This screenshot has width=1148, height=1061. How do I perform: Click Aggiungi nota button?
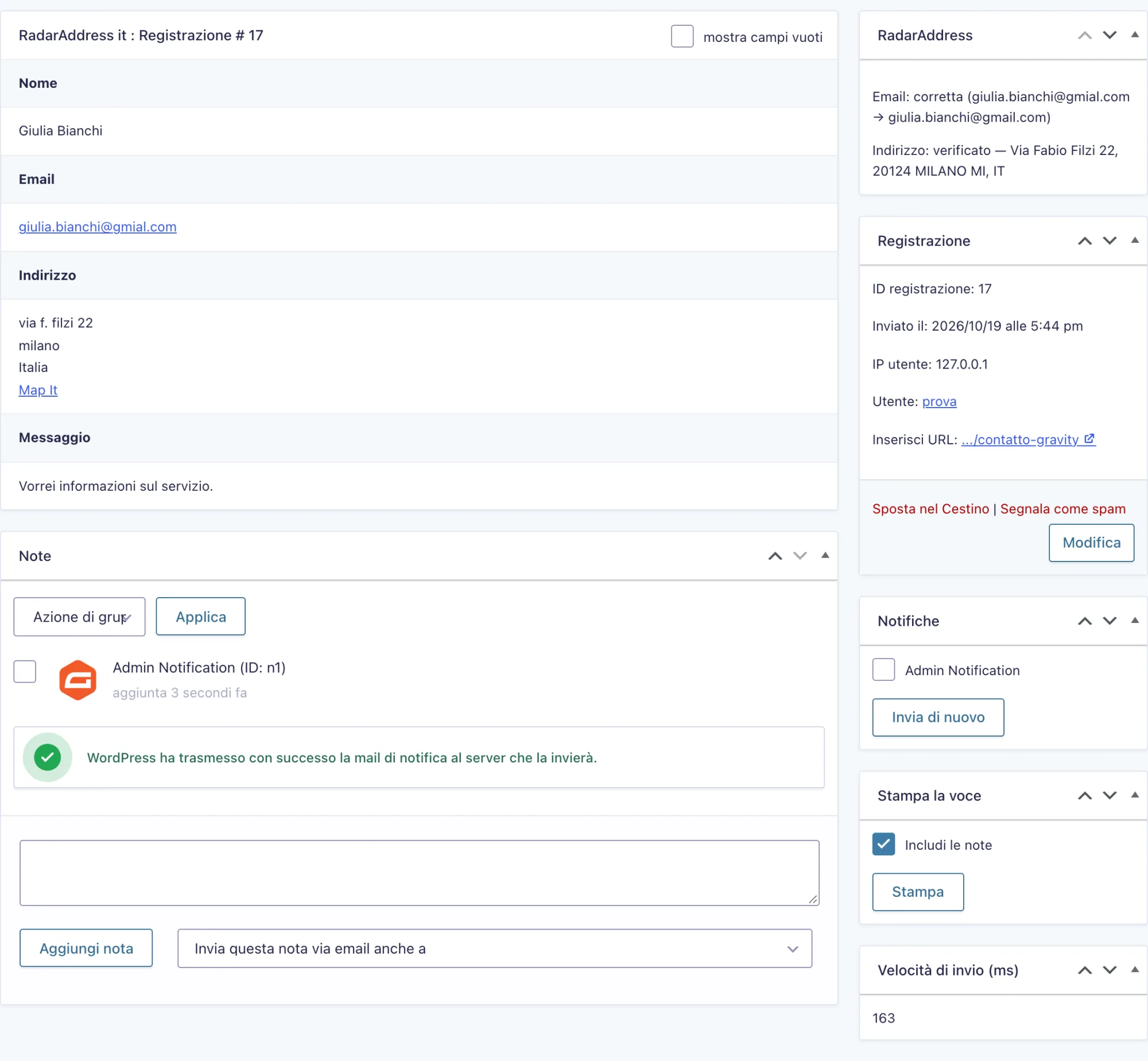click(86, 948)
